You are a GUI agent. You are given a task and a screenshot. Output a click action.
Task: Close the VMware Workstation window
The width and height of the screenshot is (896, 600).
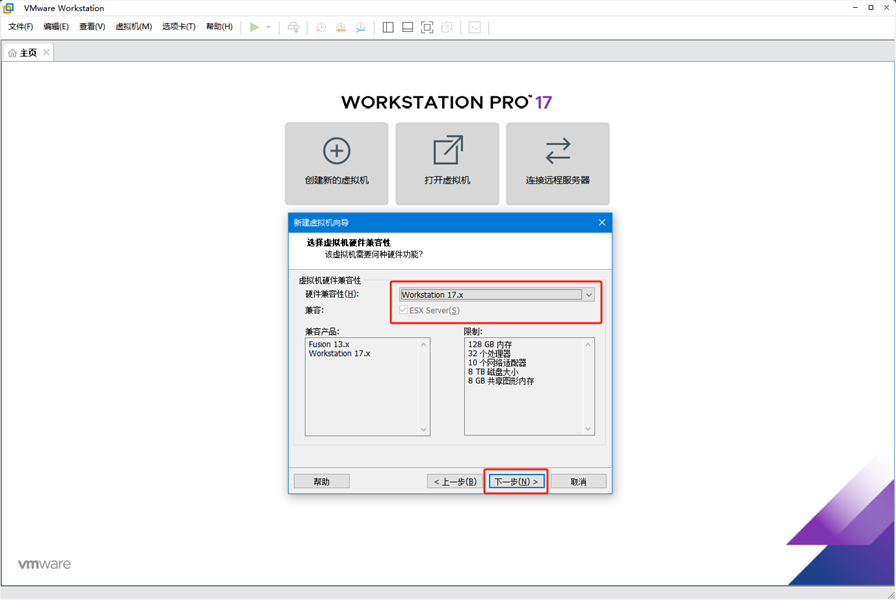(x=887, y=7)
